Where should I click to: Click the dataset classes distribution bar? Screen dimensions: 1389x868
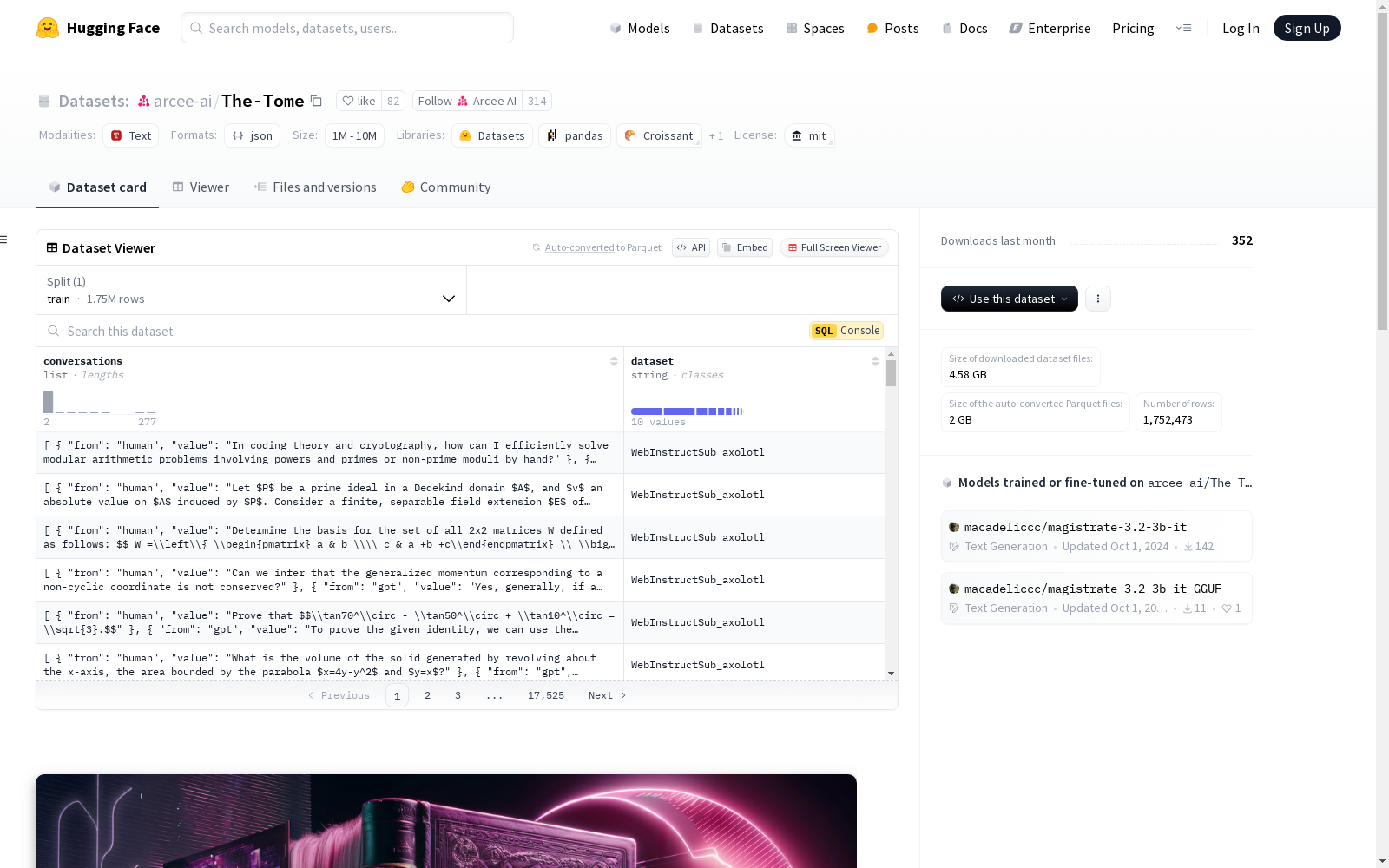coord(687,411)
